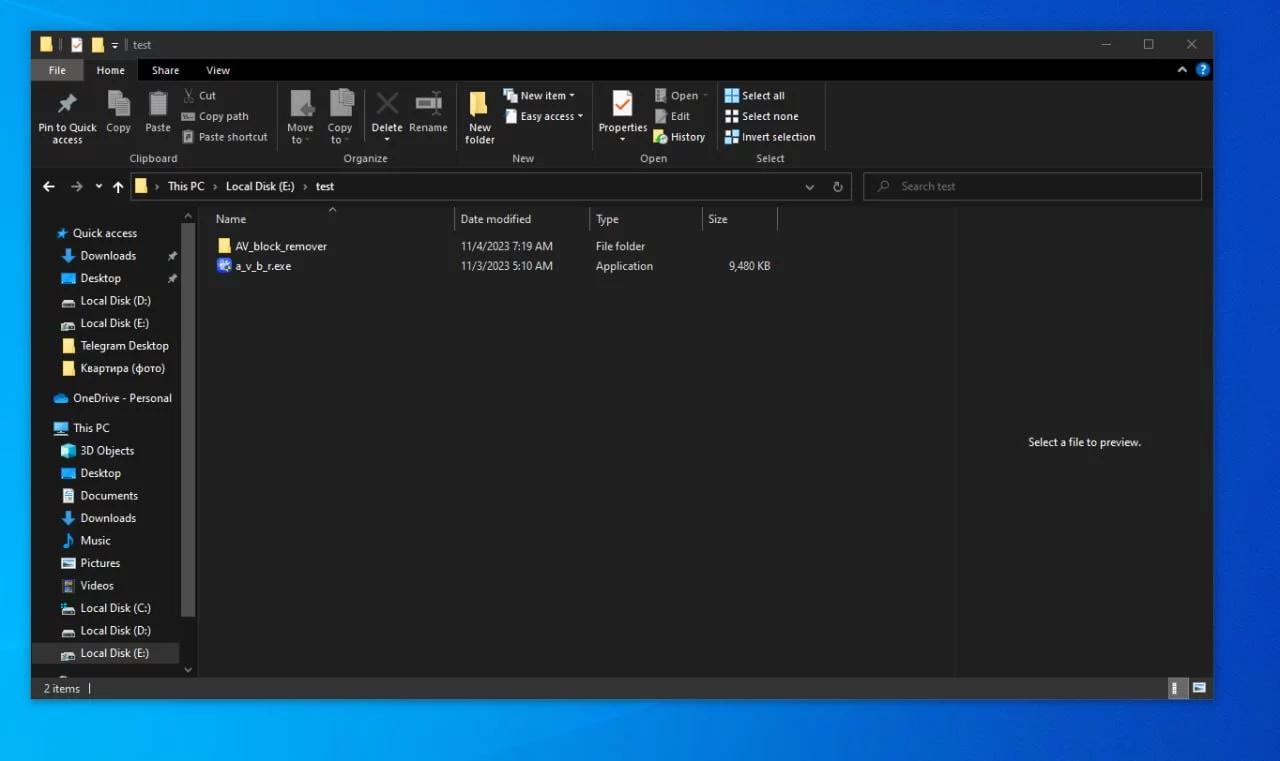Image resolution: width=1280 pixels, height=761 pixels.
Task: Switch to Large icons view in status bar
Action: coord(1198,688)
